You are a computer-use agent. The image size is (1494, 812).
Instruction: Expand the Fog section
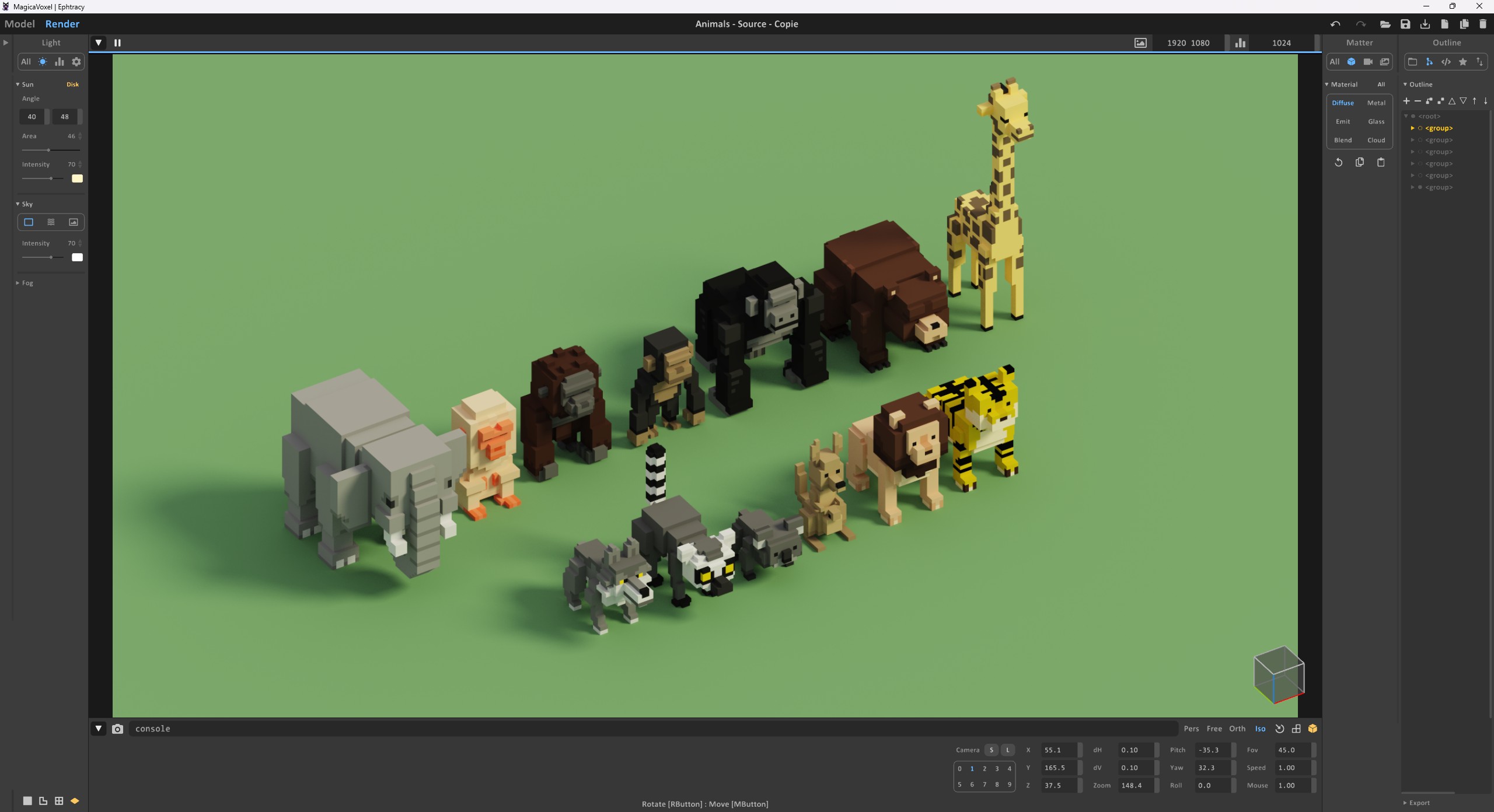(x=23, y=283)
